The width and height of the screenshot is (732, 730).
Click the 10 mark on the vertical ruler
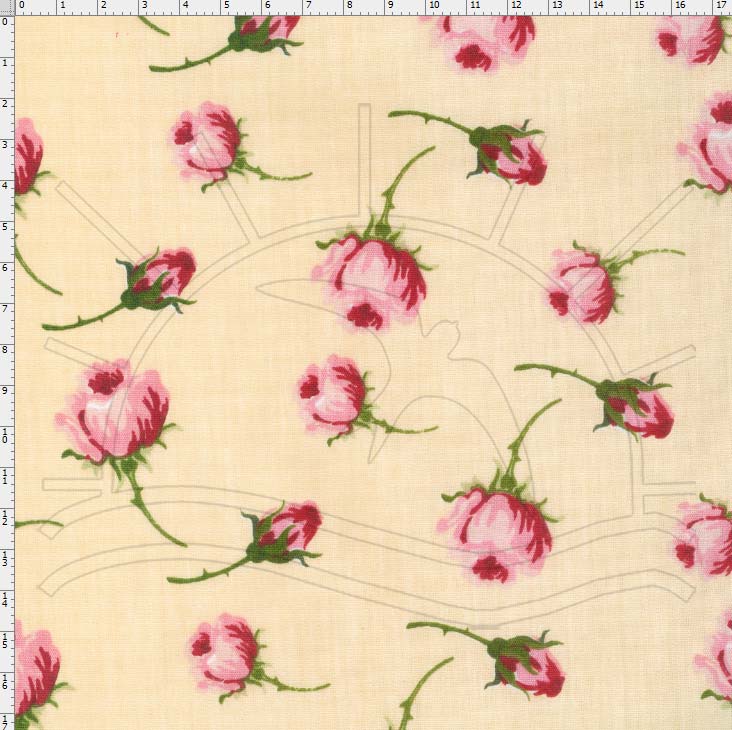click(x=5, y=436)
